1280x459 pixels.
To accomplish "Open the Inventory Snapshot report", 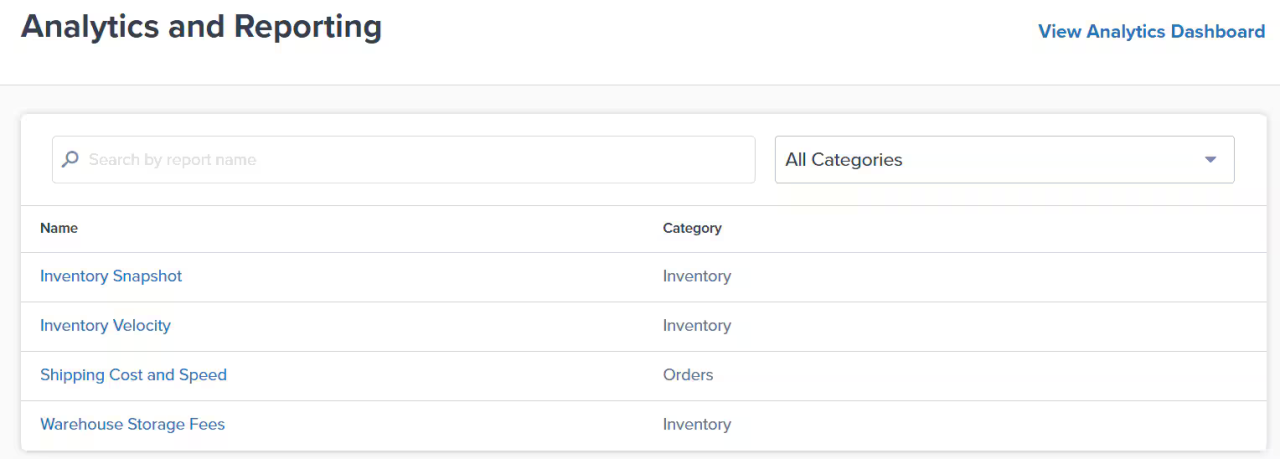I will click(111, 276).
